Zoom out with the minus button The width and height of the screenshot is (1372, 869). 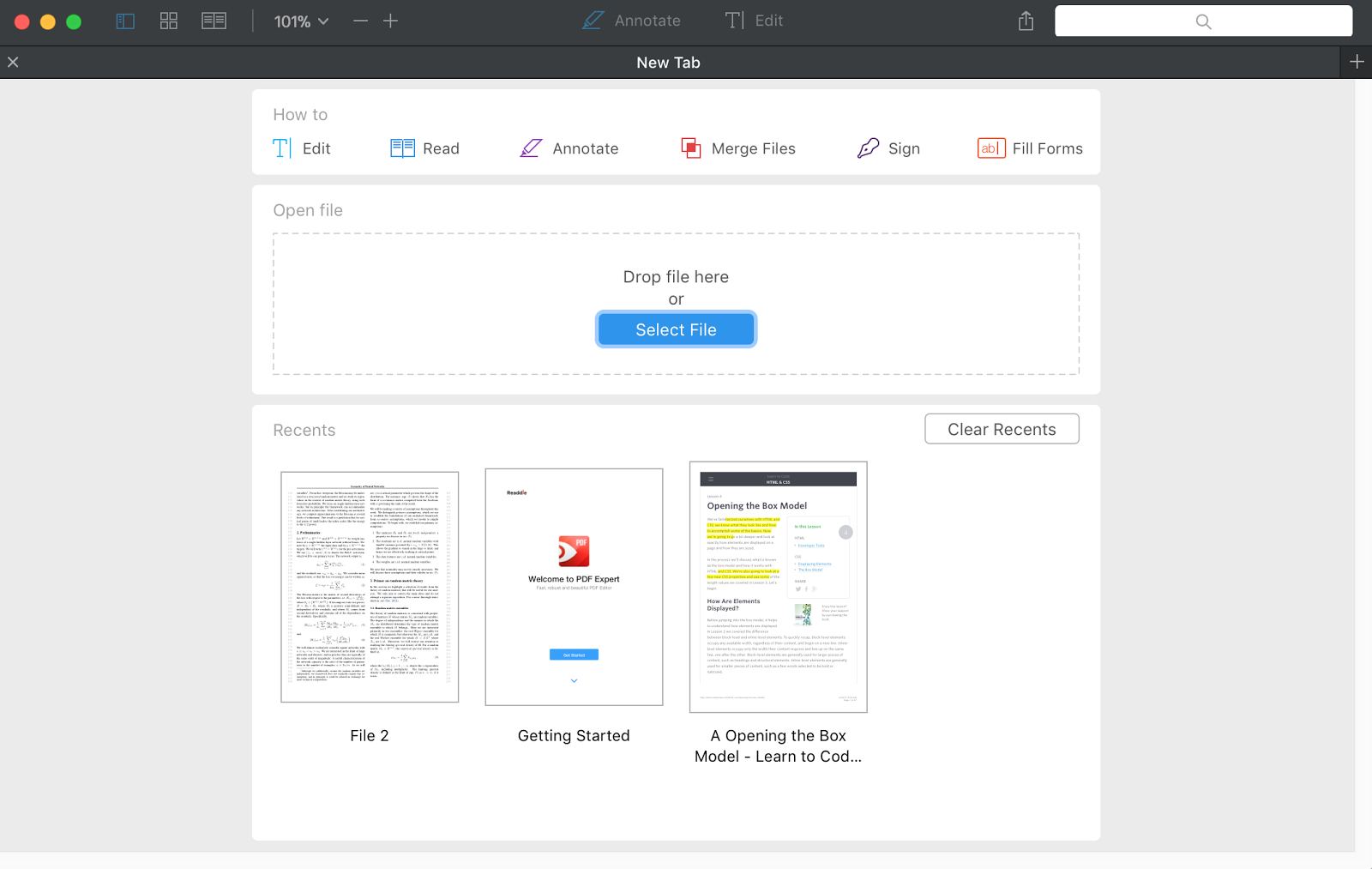360,21
